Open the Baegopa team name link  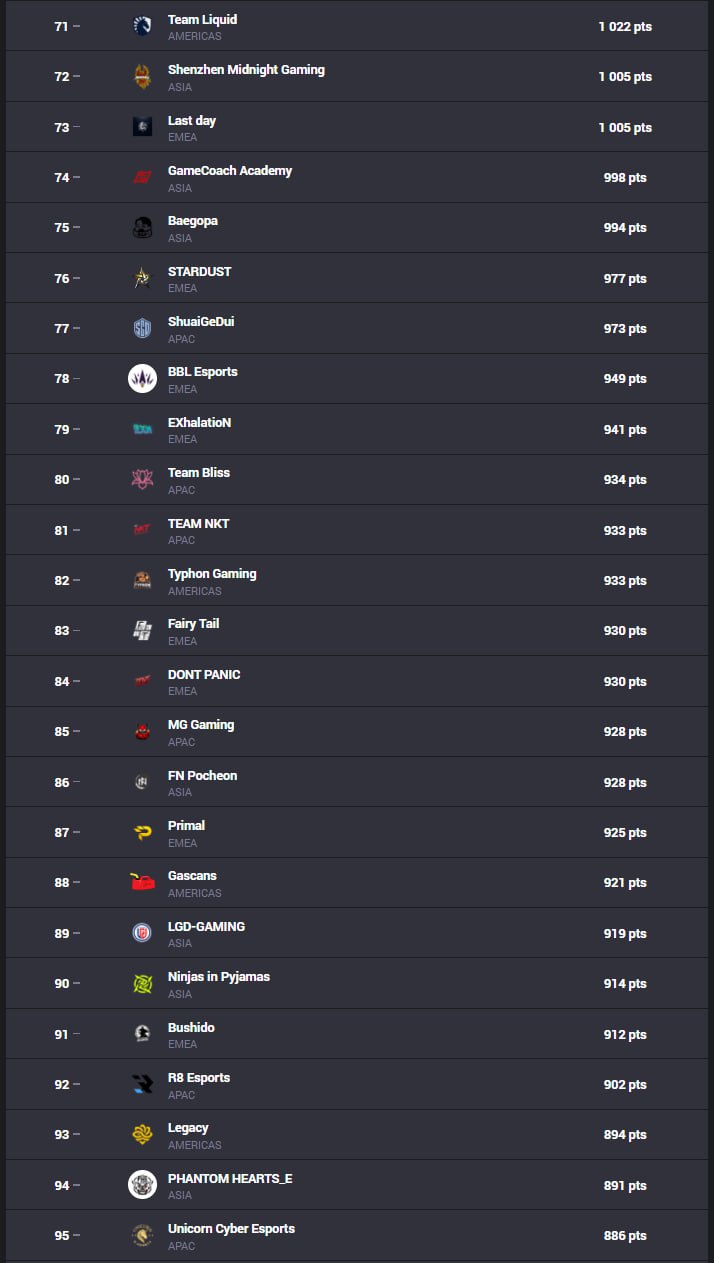(193, 221)
